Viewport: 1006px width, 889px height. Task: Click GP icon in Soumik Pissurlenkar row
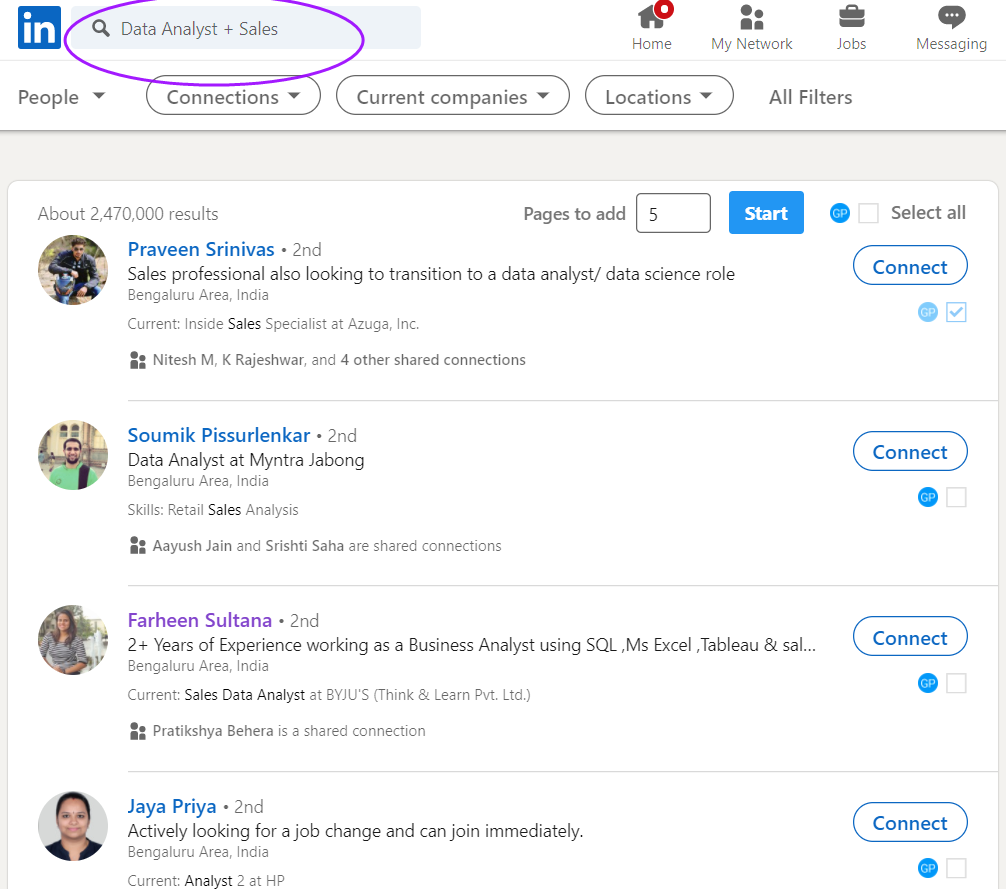click(928, 497)
